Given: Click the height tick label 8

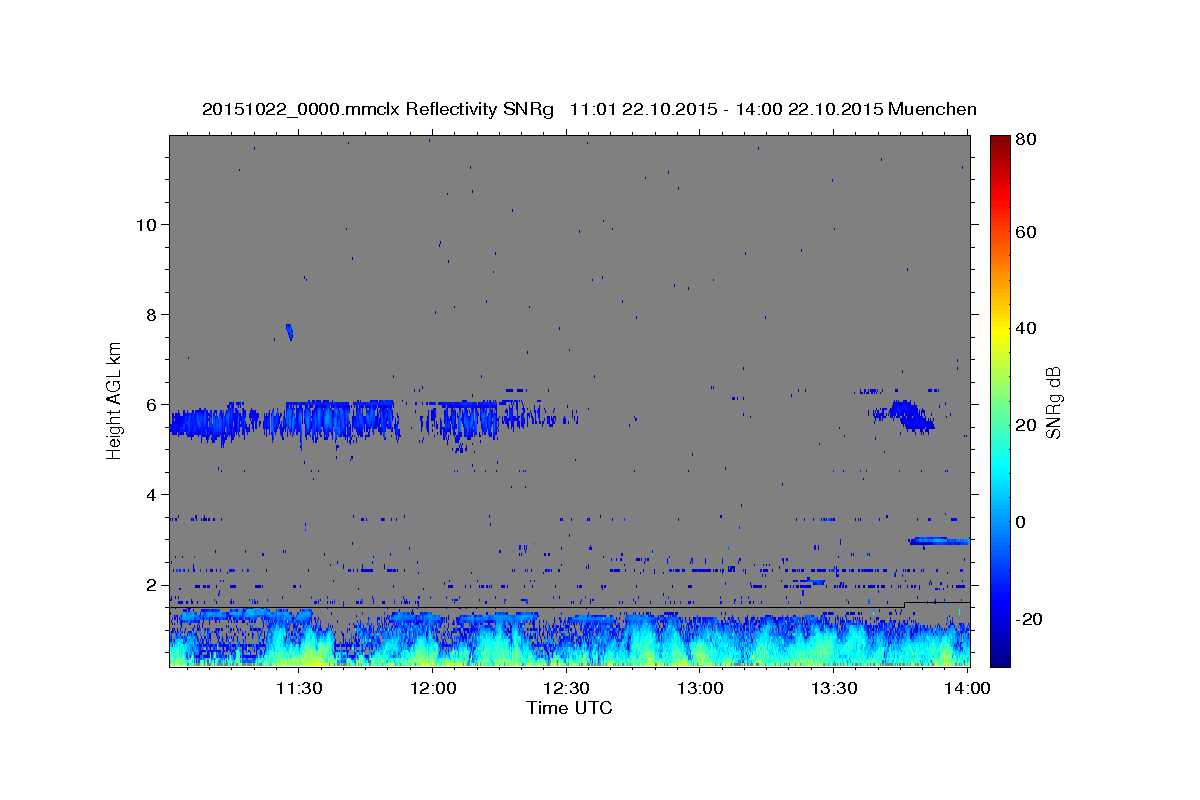Looking at the screenshot, I should tap(152, 314).
